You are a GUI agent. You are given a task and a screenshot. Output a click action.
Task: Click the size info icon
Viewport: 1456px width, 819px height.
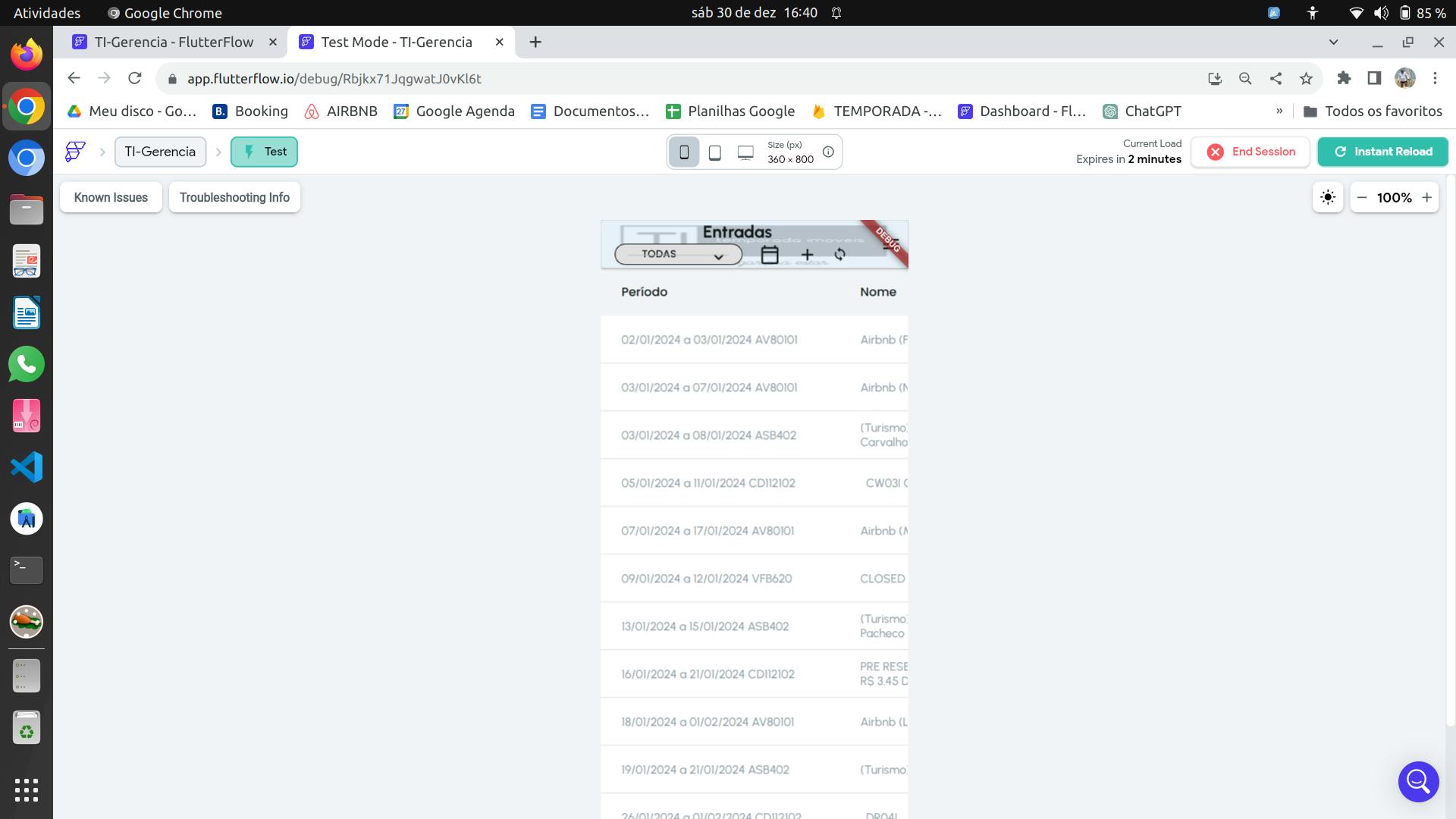point(828,152)
